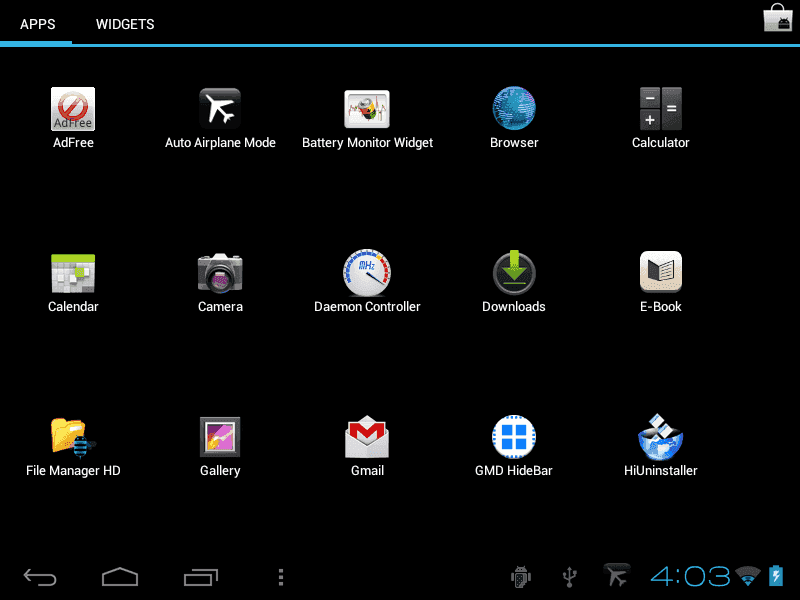The width and height of the screenshot is (800, 600).
Task: Tap the battery charging indicator
Action: (x=776, y=576)
